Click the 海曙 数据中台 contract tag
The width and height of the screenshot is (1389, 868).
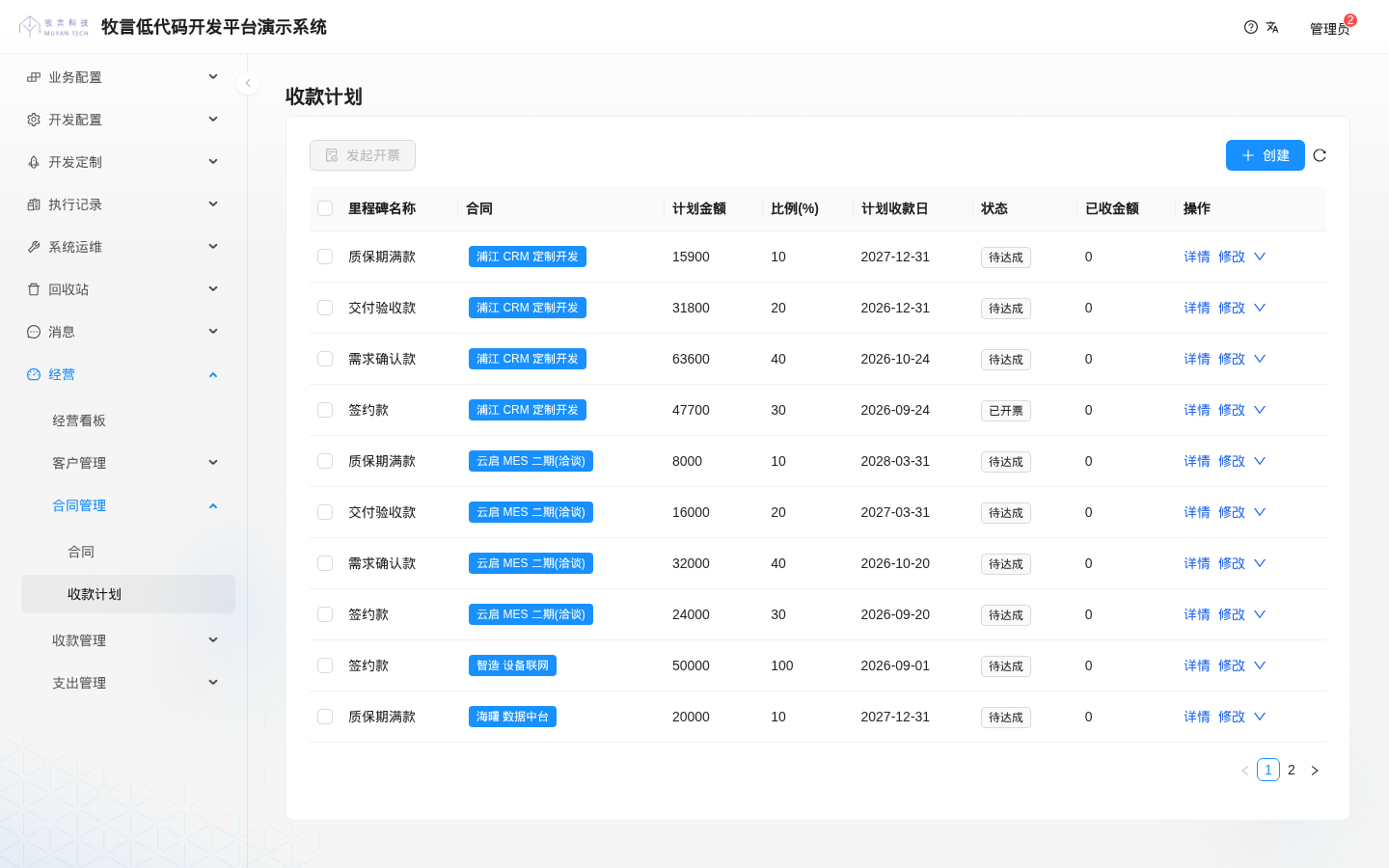tap(512, 717)
